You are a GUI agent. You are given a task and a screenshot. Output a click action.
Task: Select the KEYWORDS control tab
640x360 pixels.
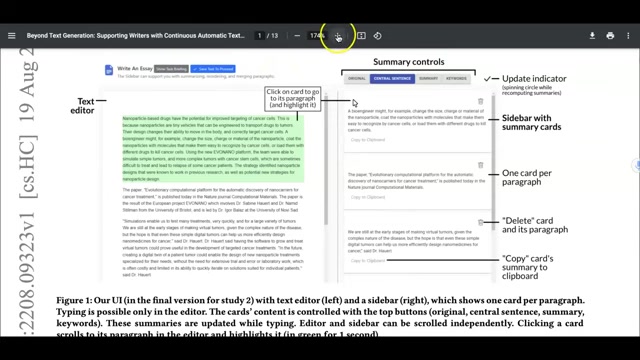[456, 78]
